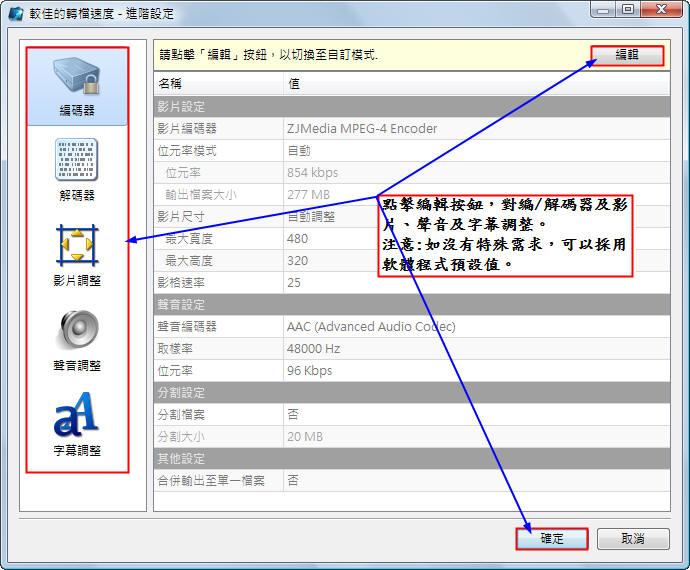This screenshot has height=570, width=690.
Task: Open the 字幕調整 subtitle adjustment icon
Action: coord(77,422)
